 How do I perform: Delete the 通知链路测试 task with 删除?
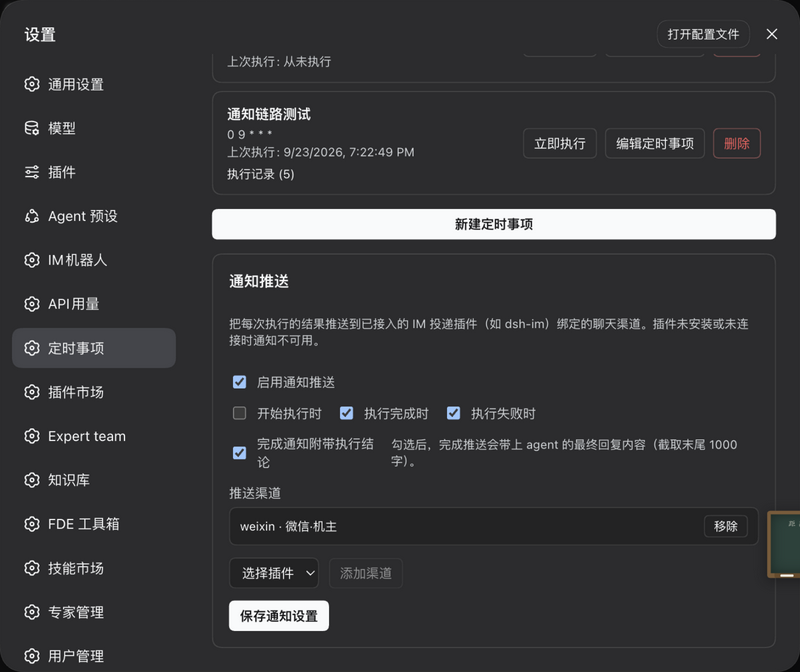tap(737, 143)
